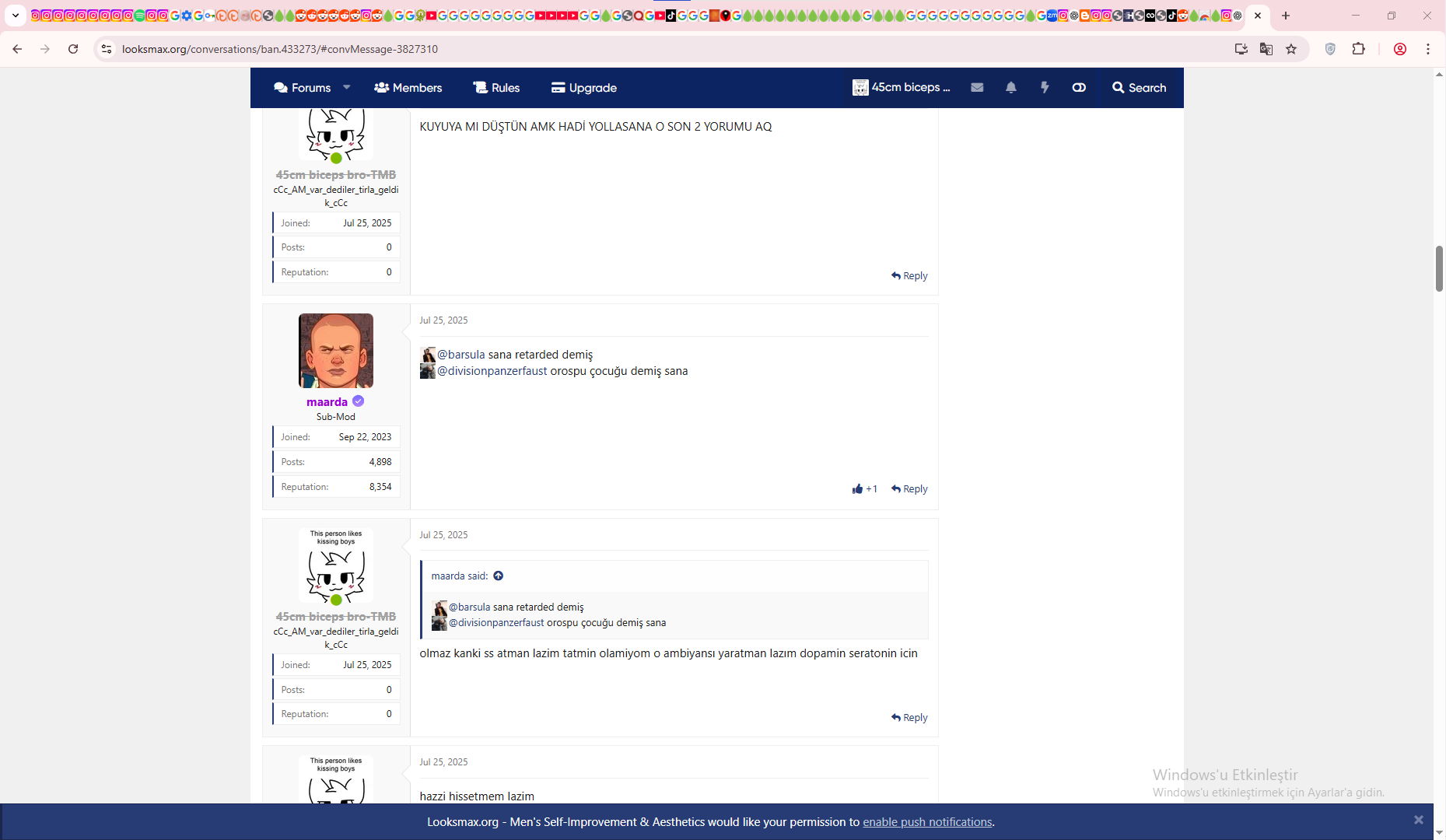The image size is (1446, 840).
Task: Open the inbox envelope icon
Action: 977,88
